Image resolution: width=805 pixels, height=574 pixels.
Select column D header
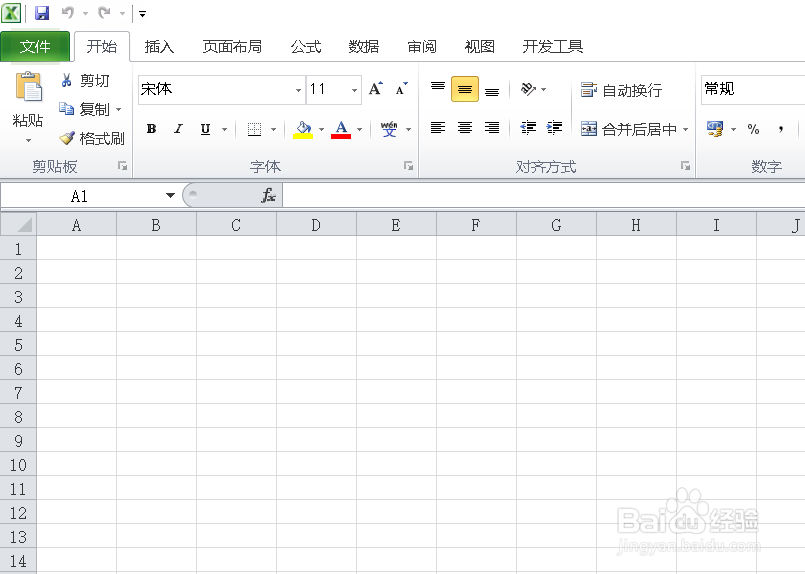coord(316,225)
